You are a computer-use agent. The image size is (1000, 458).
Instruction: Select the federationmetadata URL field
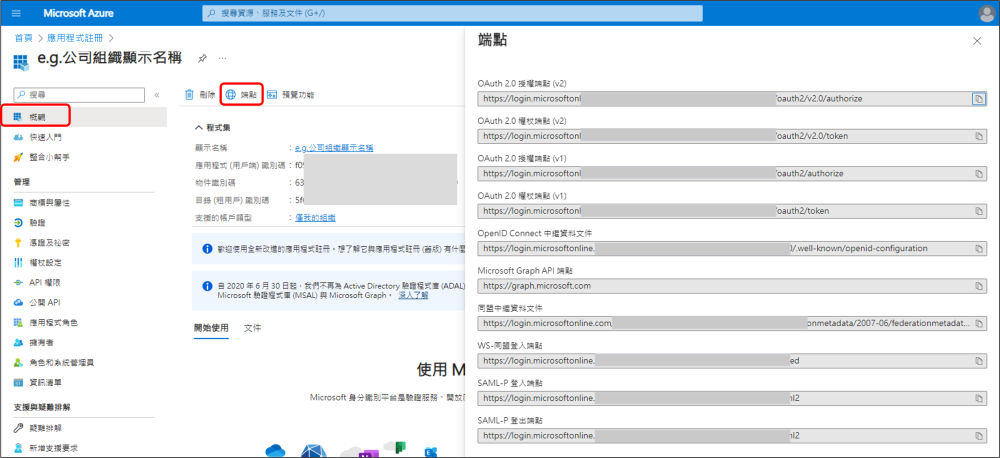point(732,323)
